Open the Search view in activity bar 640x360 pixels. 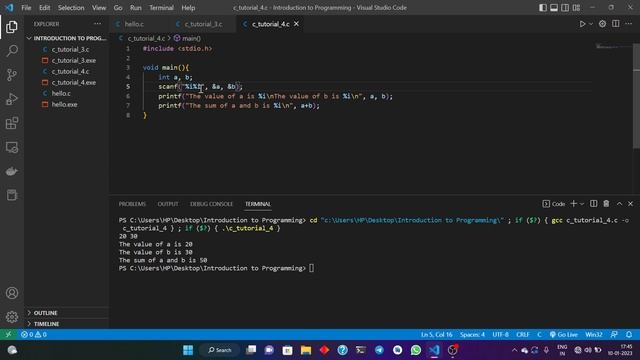click(x=12, y=51)
